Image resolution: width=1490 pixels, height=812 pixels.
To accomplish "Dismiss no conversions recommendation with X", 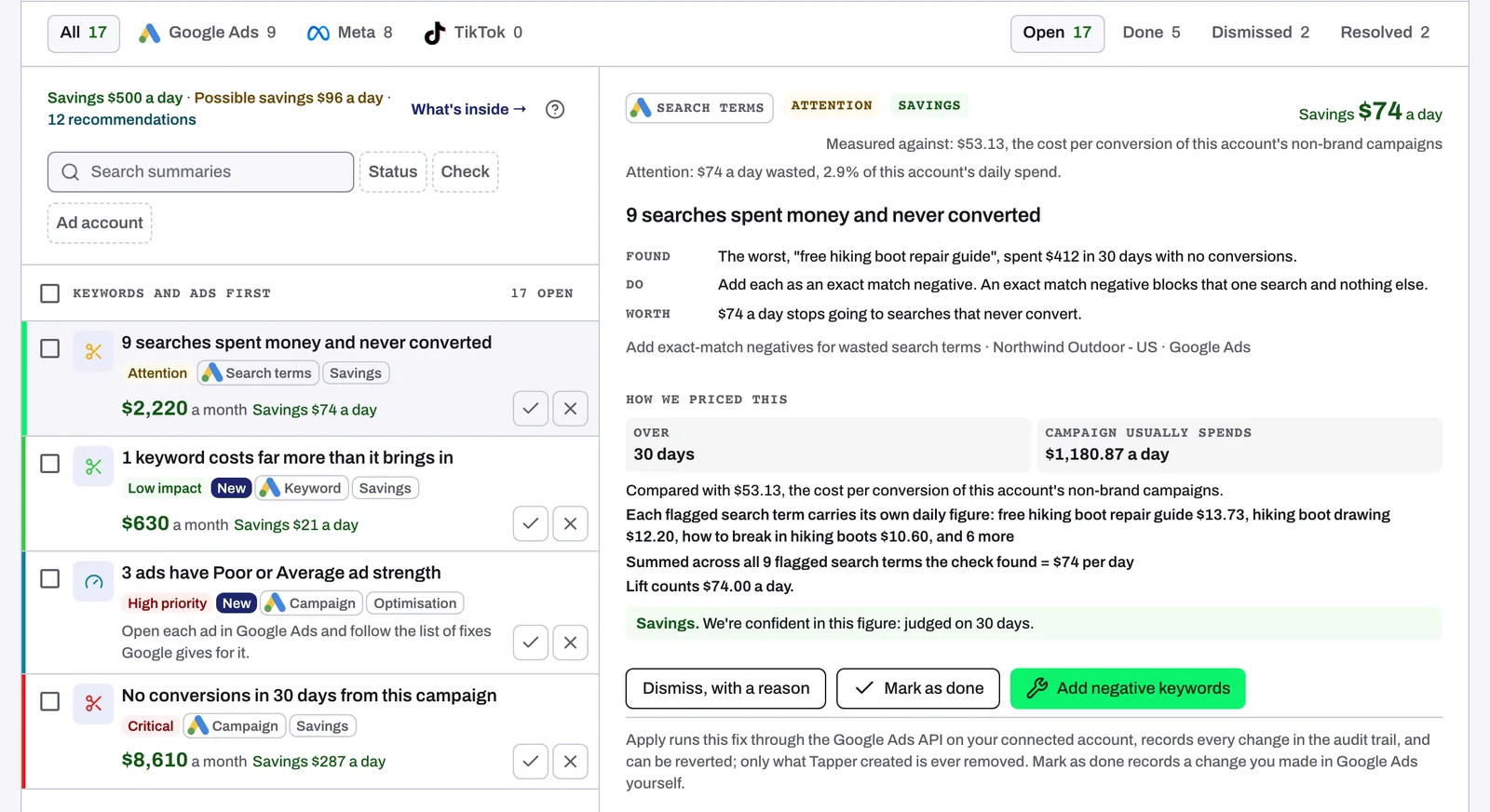I will pyautogui.click(x=570, y=762).
